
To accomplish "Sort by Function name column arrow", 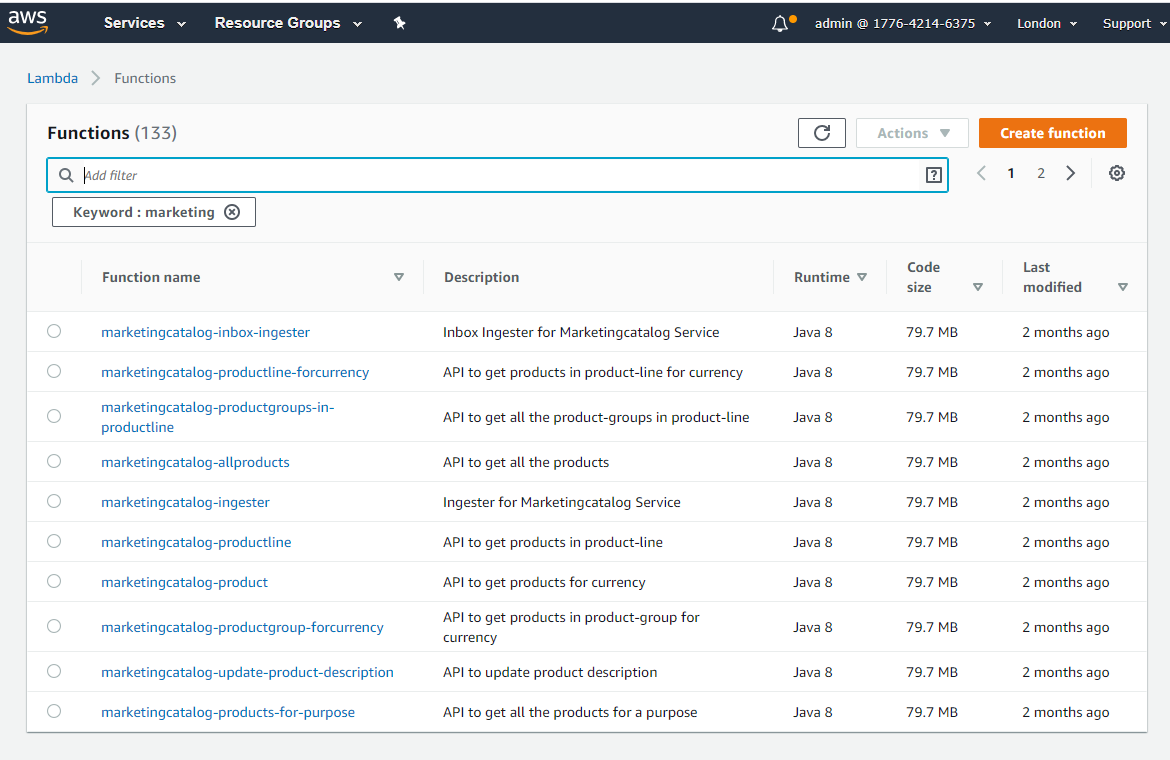I will click(x=399, y=277).
